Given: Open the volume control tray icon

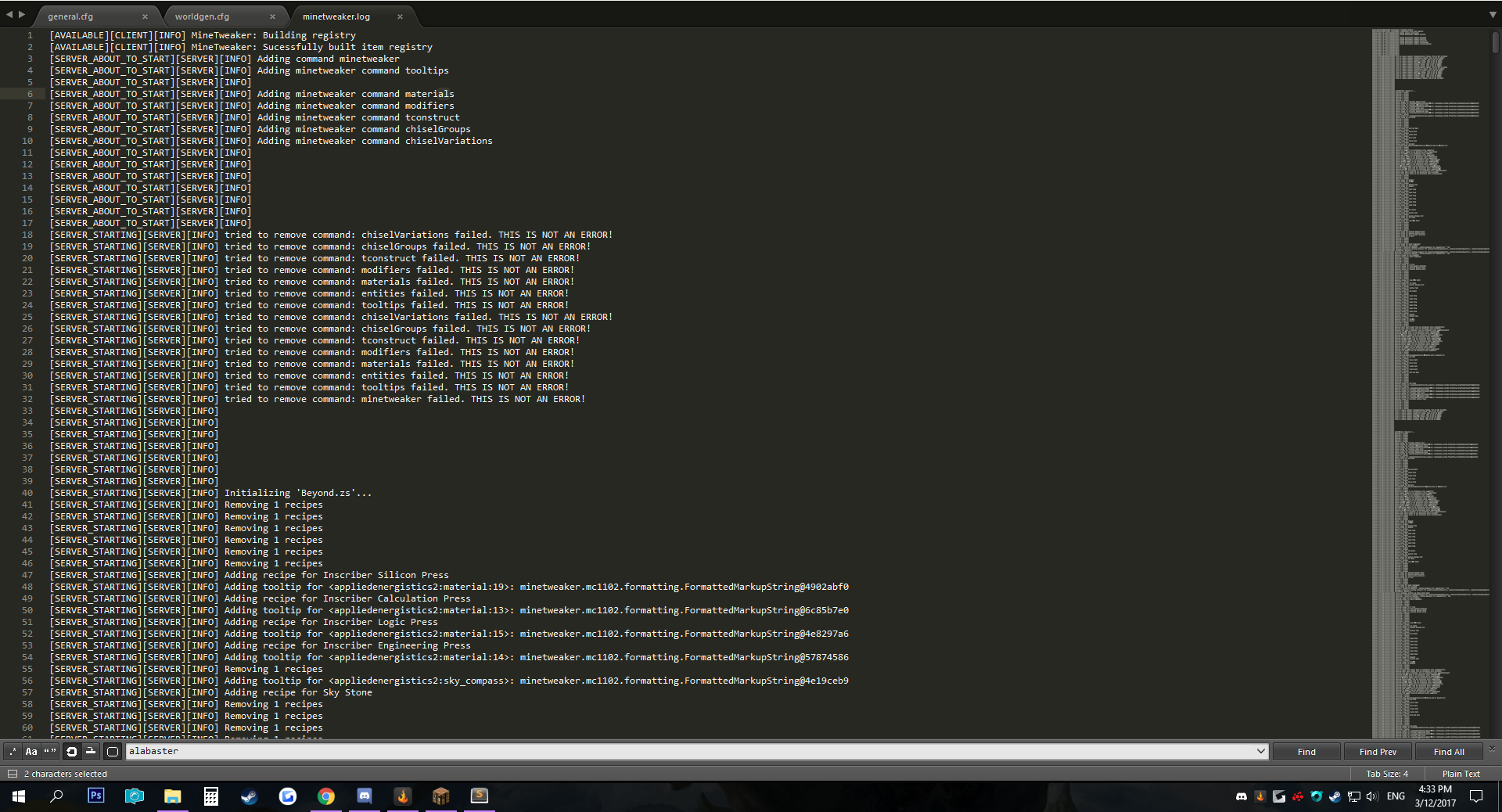Looking at the screenshot, I should pos(1373,796).
